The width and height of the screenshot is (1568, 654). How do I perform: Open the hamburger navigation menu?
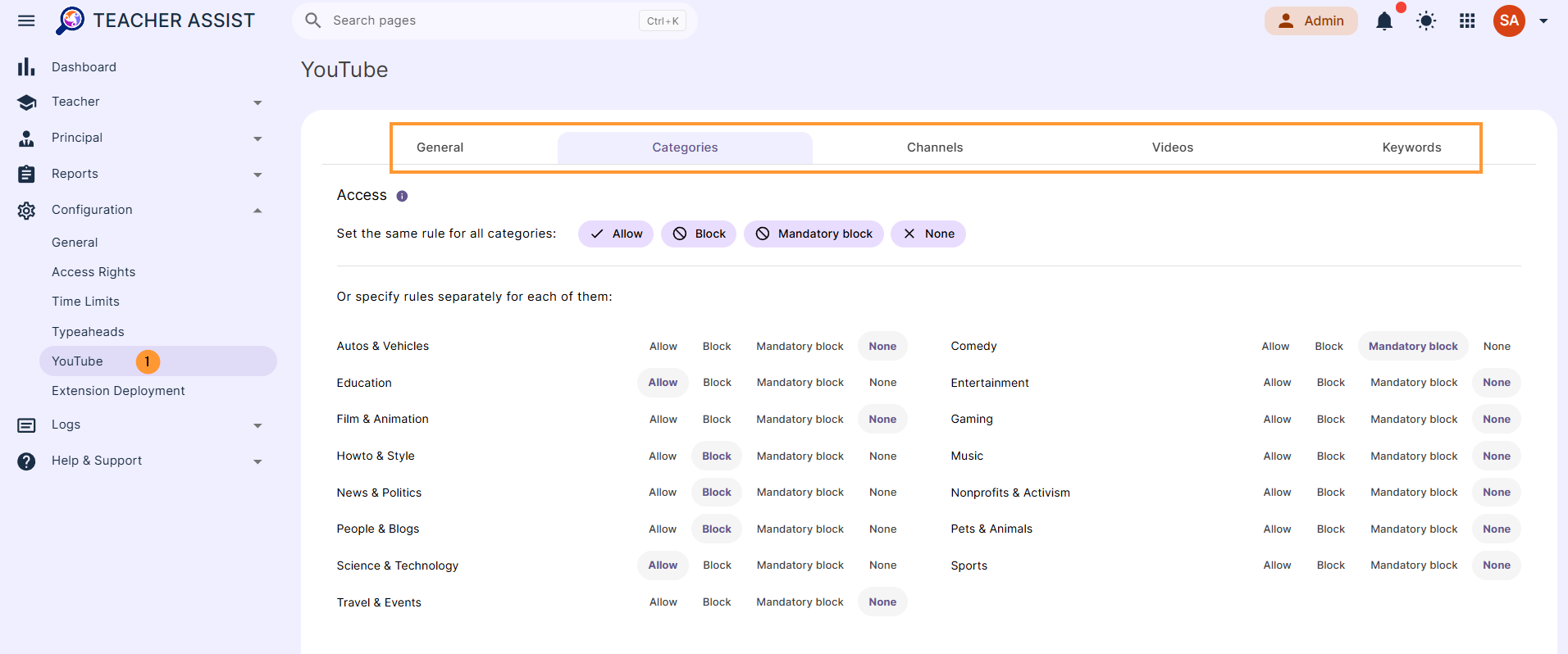26,20
